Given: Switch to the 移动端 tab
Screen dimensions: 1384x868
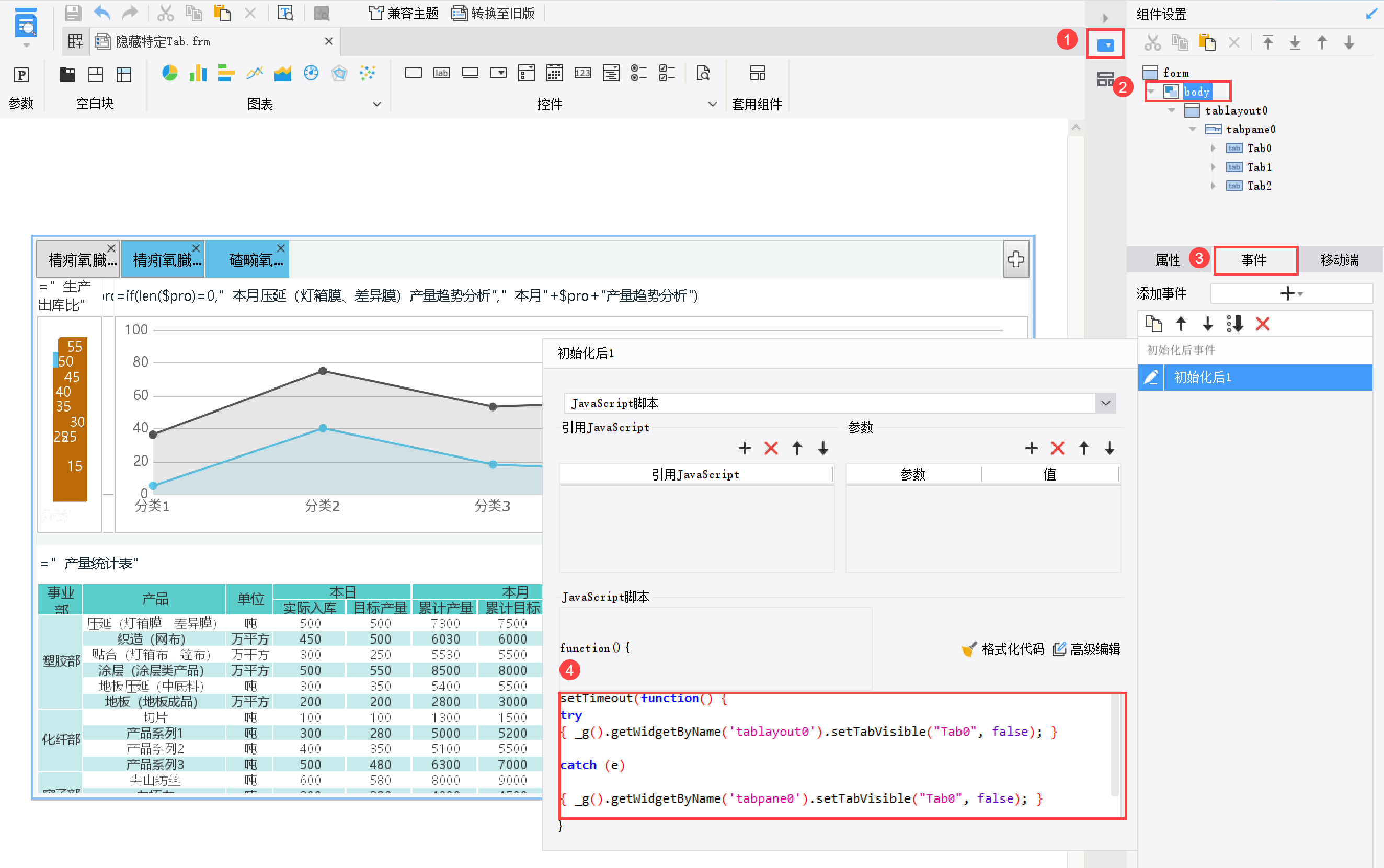Looking at the screenshot, I should point(1339,260).
